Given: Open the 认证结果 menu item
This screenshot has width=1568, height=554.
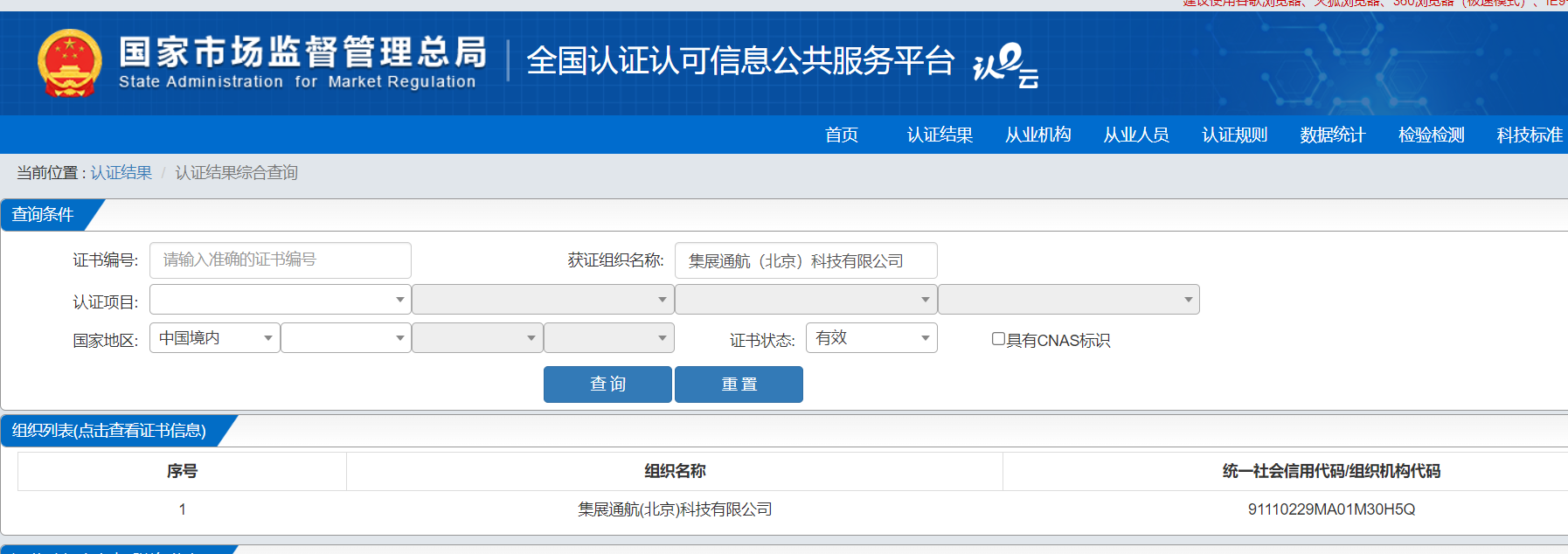Looking at the screenshot, I should (x=940, y=135).
